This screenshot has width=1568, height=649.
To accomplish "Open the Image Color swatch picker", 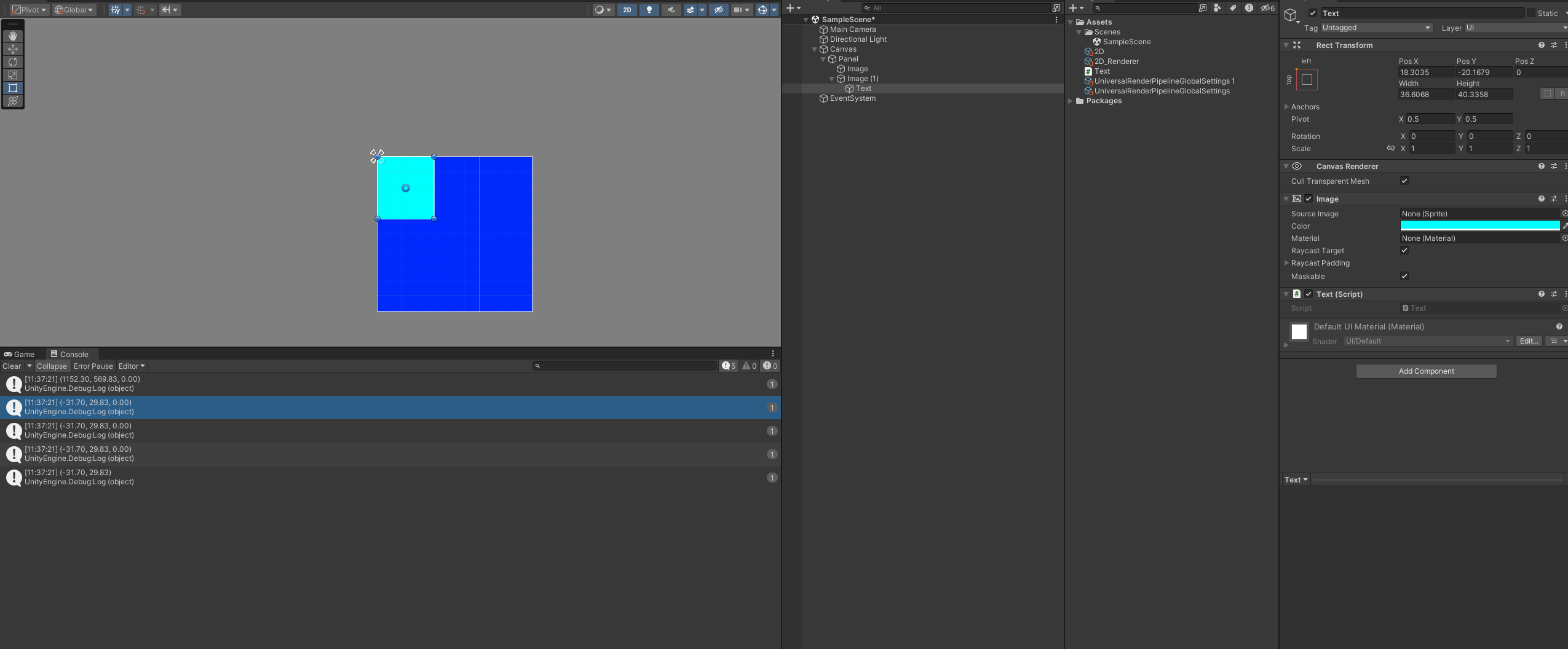I will click(1480, 226).
